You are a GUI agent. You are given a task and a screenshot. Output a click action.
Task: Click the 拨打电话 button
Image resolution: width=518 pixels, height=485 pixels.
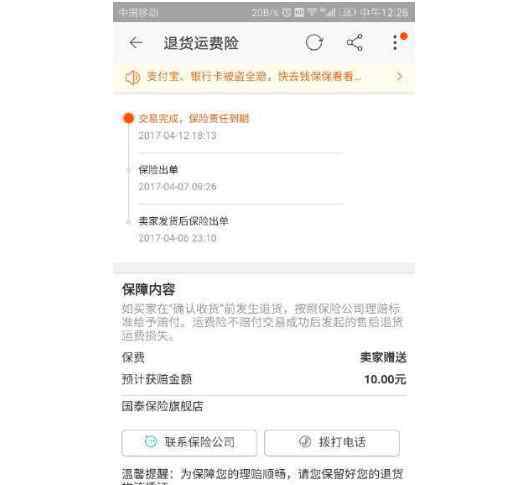(332, 442)
